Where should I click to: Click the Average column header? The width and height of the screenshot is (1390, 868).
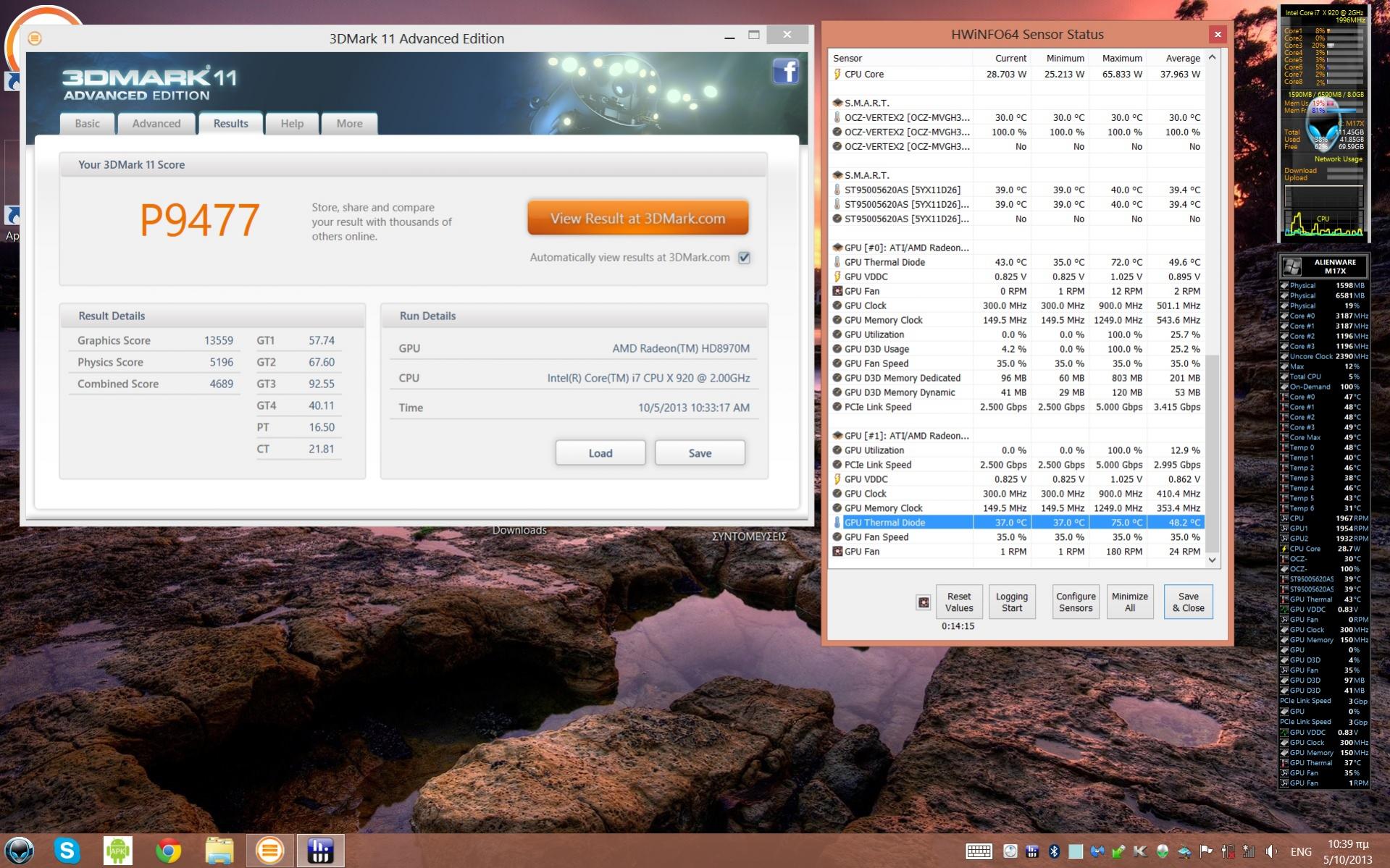[x=1176, y=58]
